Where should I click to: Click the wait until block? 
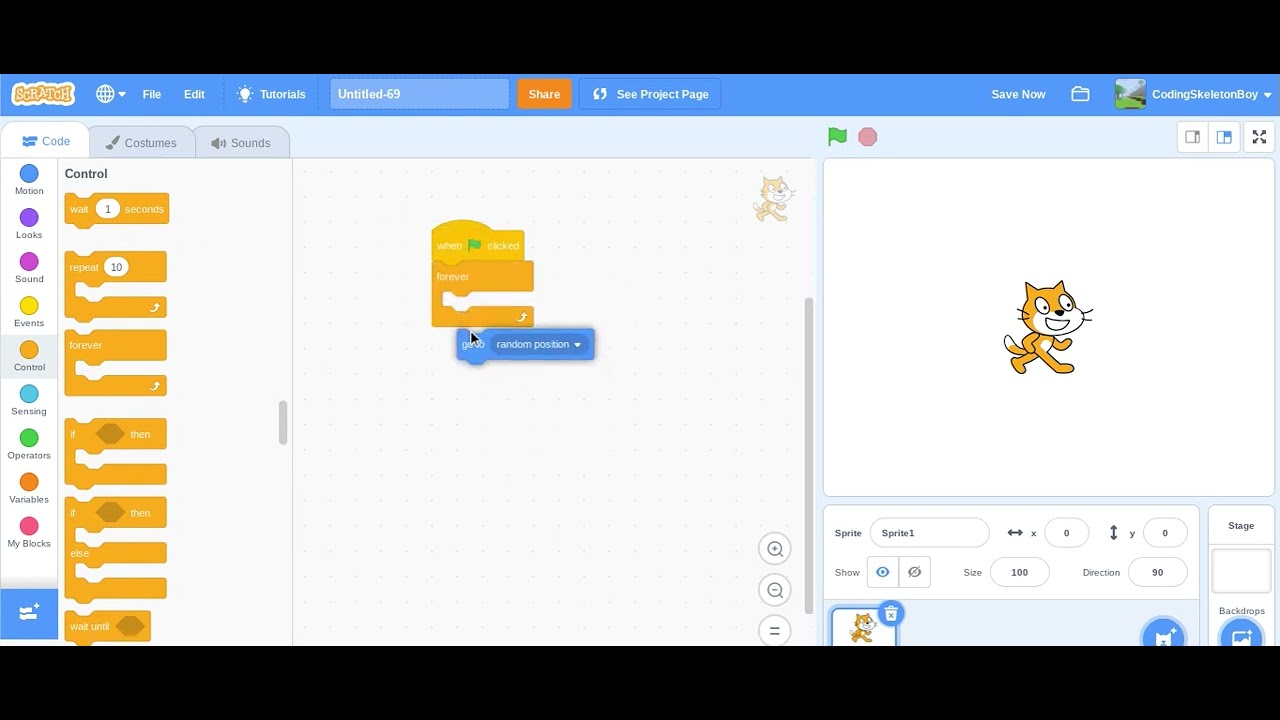pos(107,627)
